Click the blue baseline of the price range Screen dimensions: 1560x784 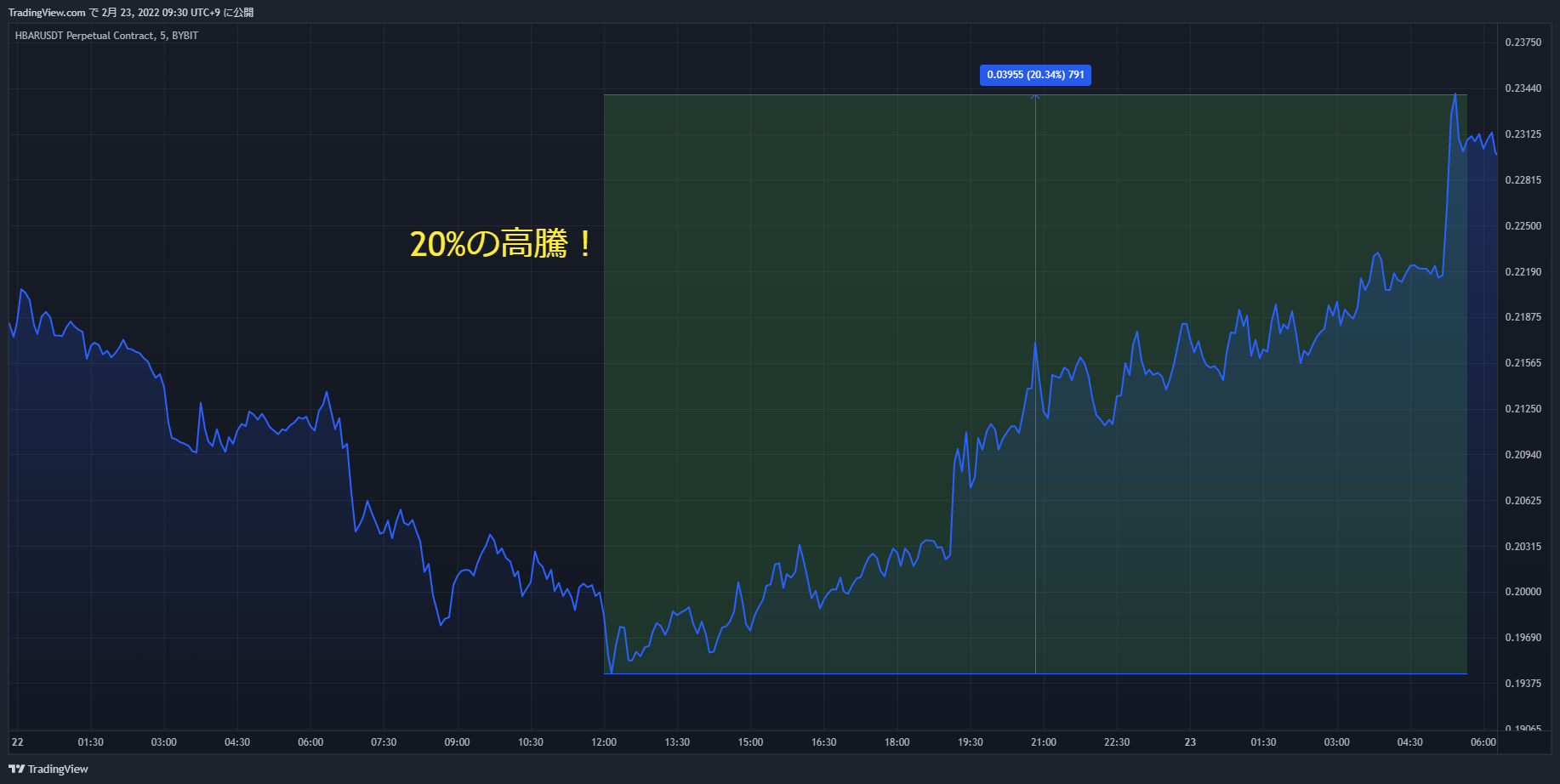pyautogui.click(x=1035, y=674)
